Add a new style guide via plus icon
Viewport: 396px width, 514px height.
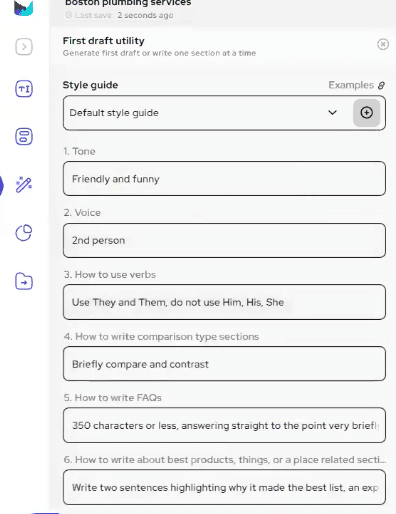pyautogui.click(x=366, y=113)
